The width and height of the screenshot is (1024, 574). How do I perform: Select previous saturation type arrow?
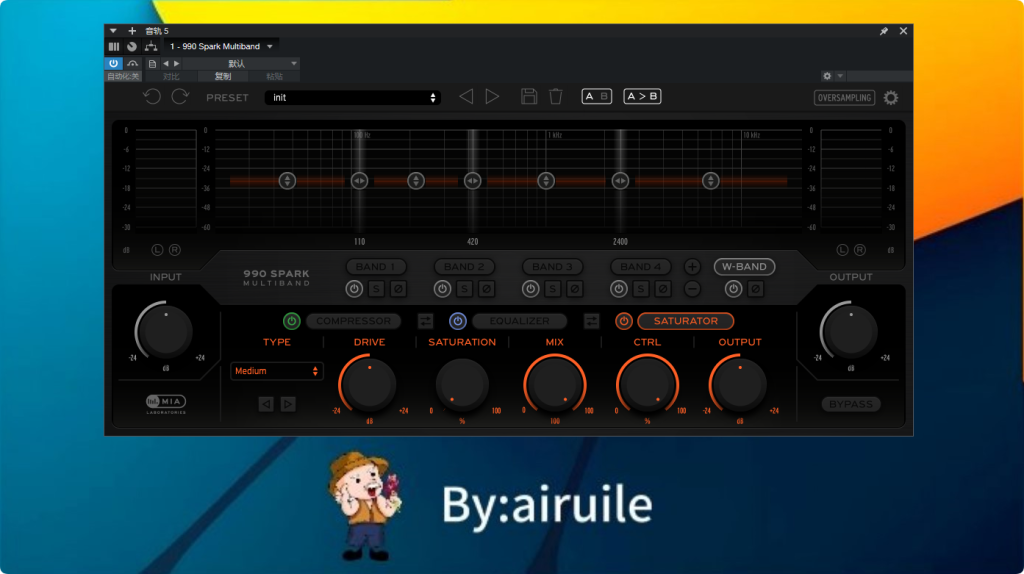[266, 404]
